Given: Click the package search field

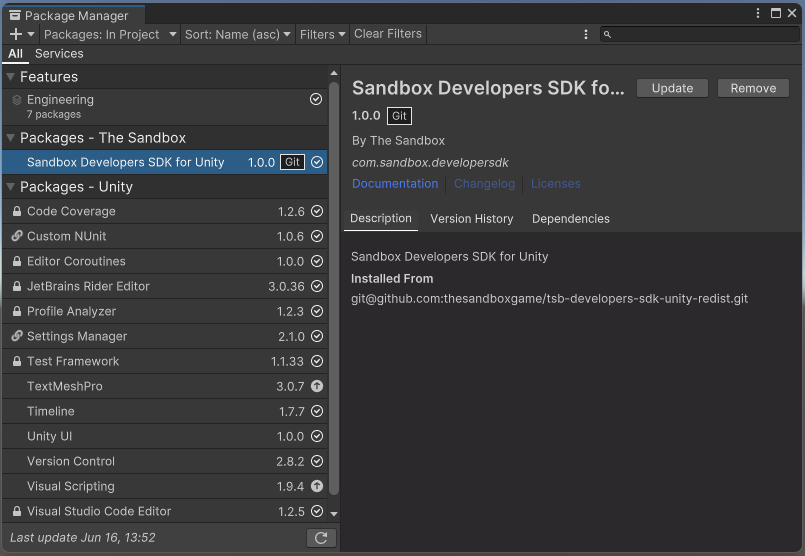Looking at the screenshot, I should tap(699, 34).
